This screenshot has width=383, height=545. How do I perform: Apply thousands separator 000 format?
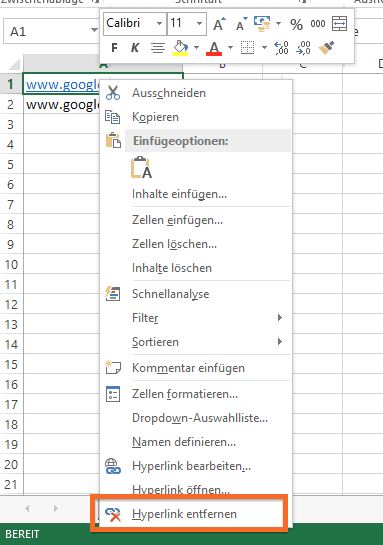click(318, 24)
